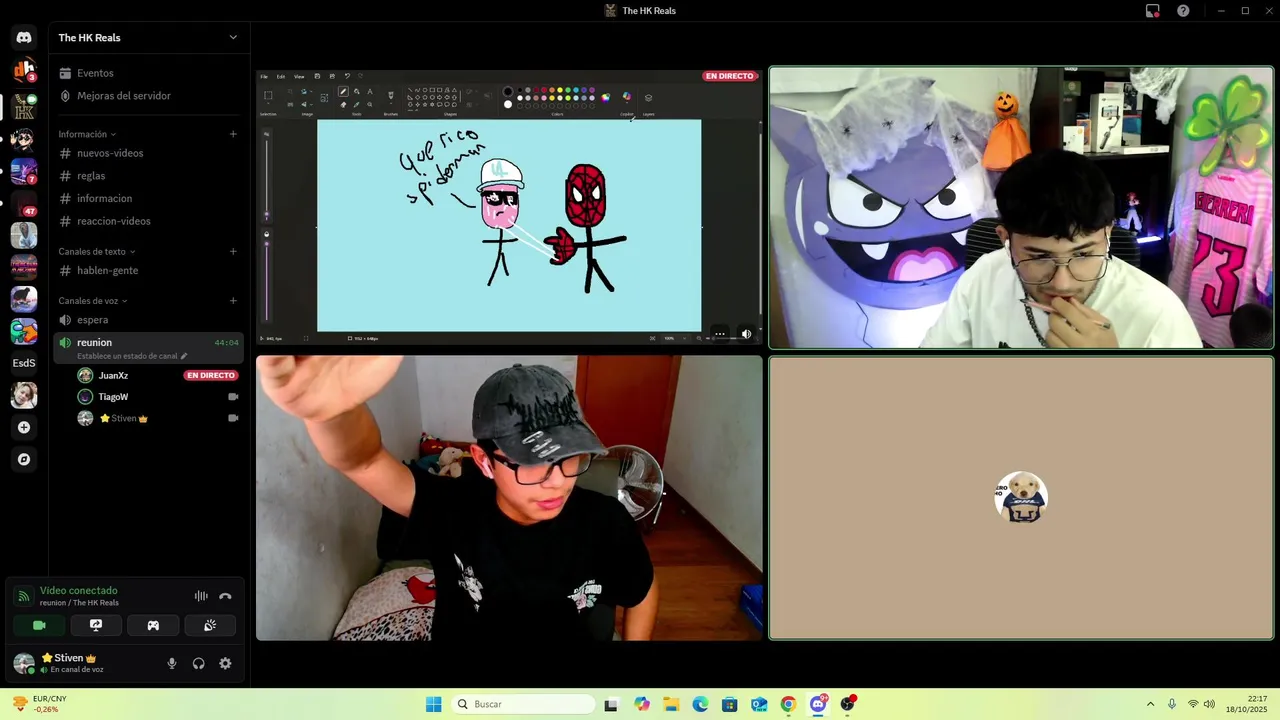The width and height of the screenshot is (1280, 720).
Task: Show hidden icons chevron in system tray
Action: tap(1150, 704)
